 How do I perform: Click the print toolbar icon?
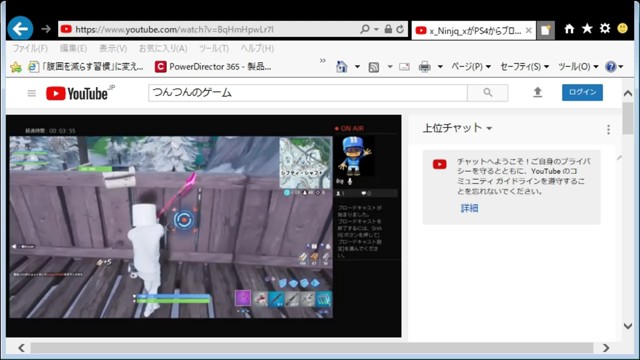(x=424, y=67)
